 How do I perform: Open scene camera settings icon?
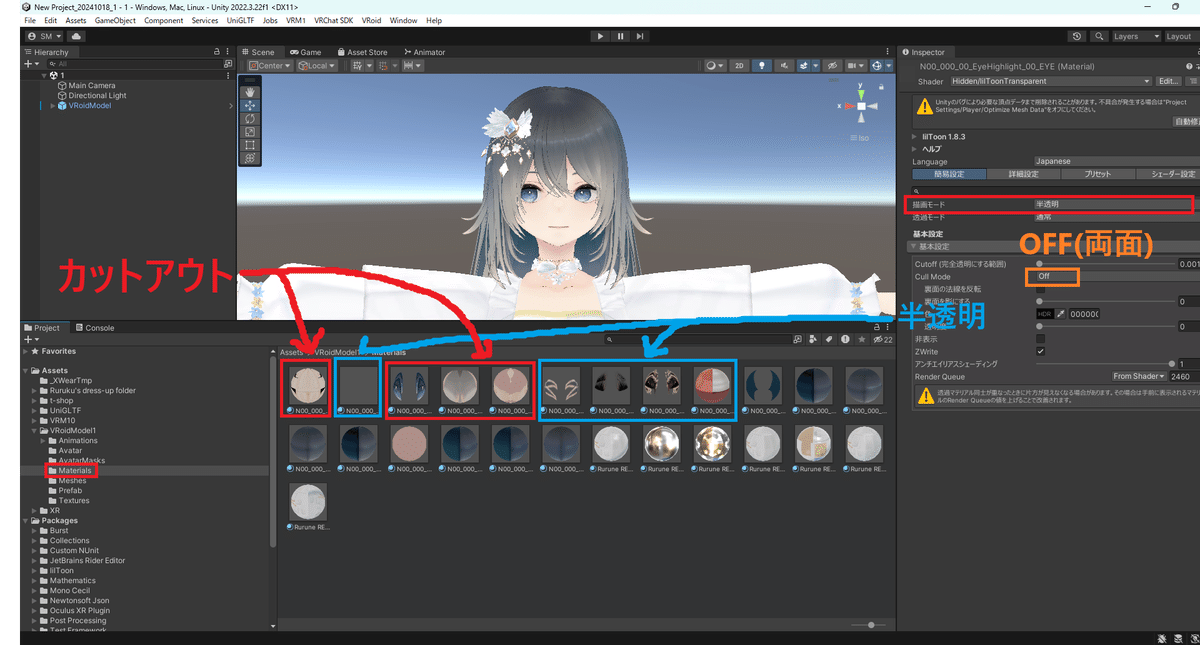pyautogui.click(x=856, y=66)
